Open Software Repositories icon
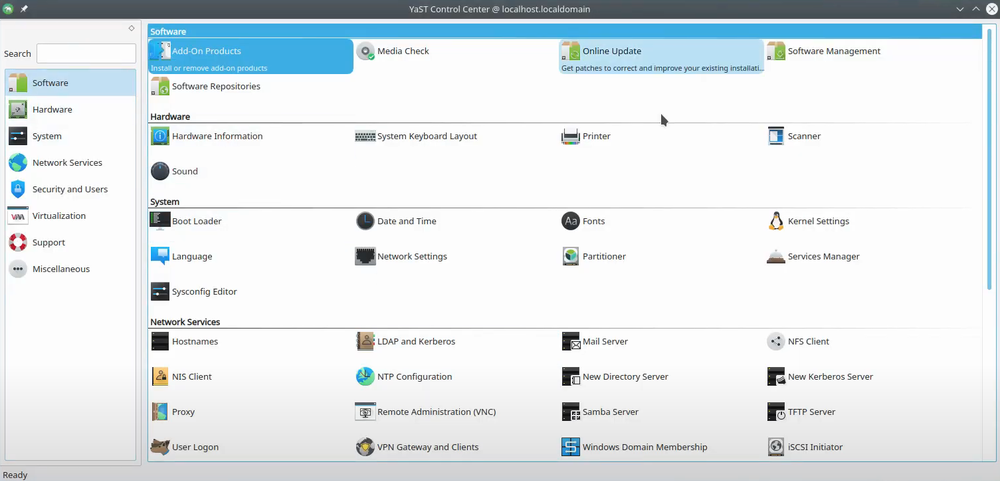The width and height of the screenshot is (1000, 481). [160, 86]
